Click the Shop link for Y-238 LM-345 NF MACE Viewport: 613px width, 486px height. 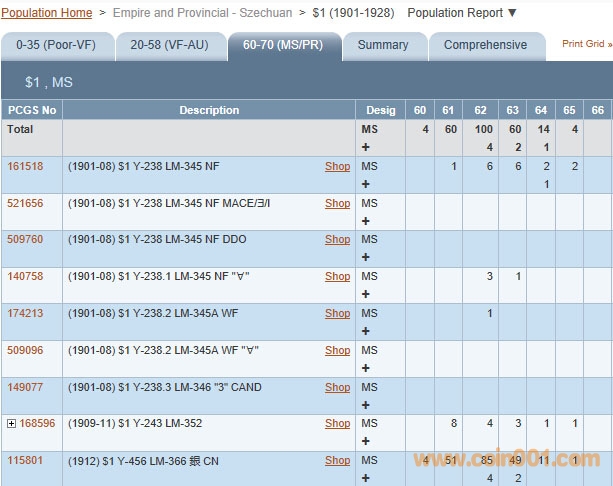tap(337, 203)
